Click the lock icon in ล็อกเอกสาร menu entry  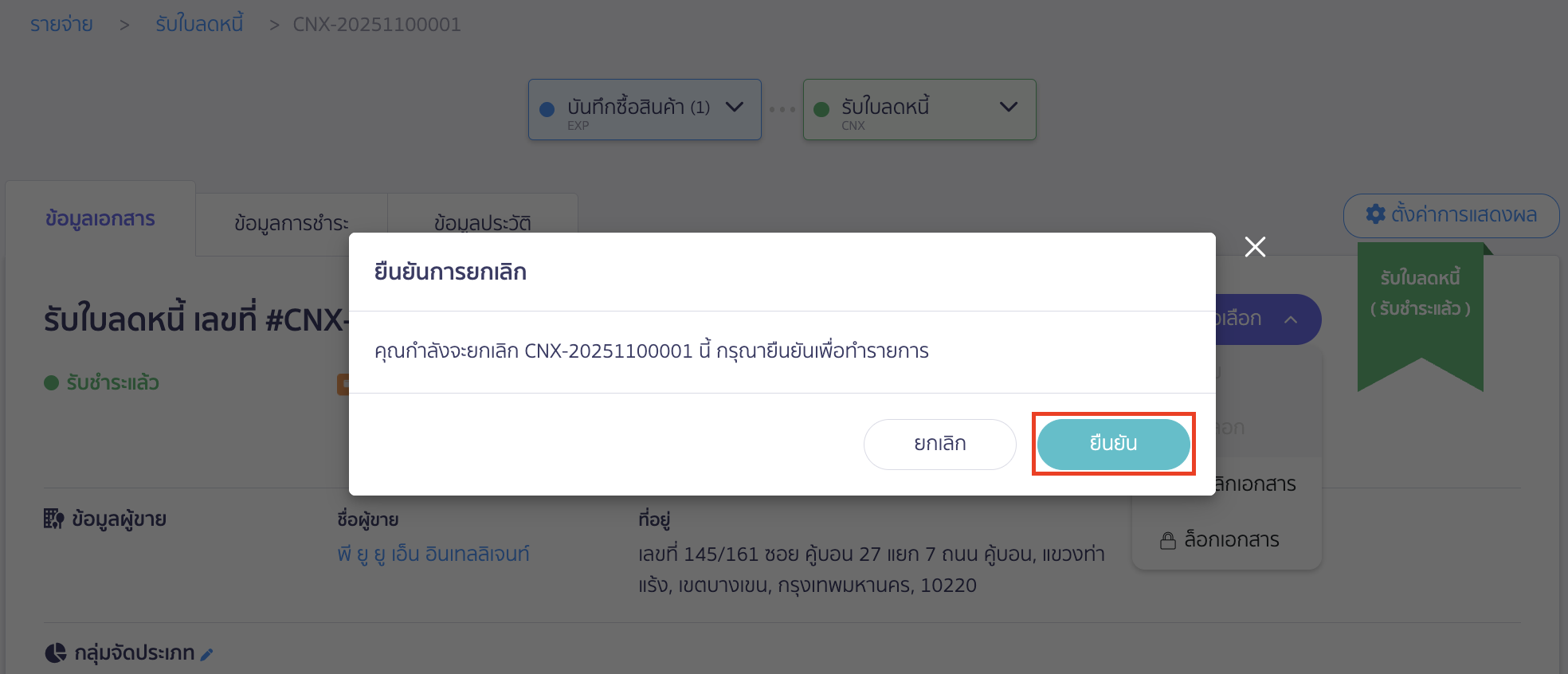[x=1166, y=539]
